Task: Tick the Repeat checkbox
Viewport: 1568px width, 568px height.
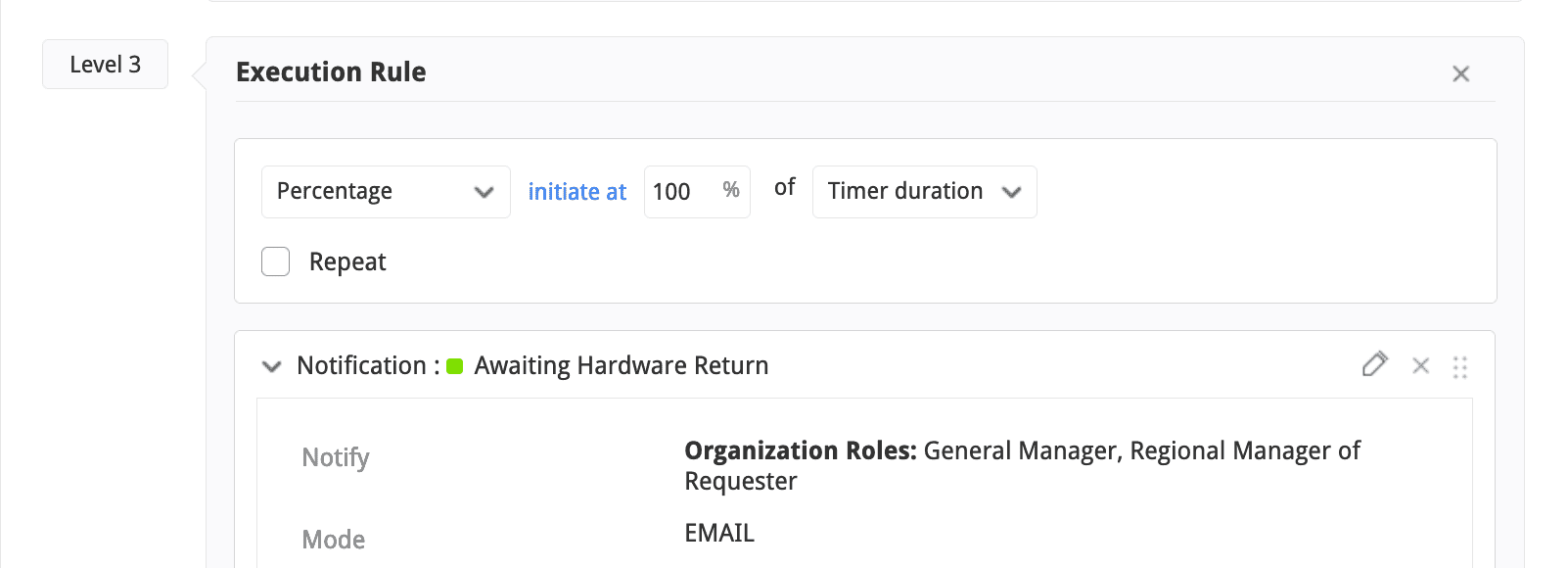Action: [276, 261]
